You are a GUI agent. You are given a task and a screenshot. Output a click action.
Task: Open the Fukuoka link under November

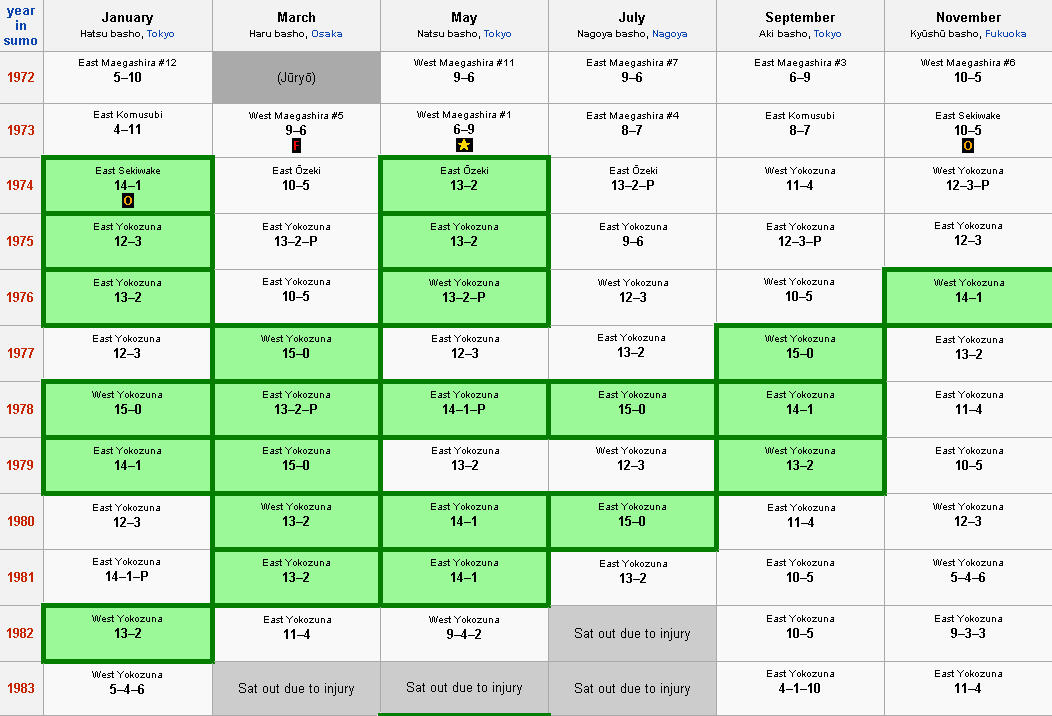tap(1005, 34)
